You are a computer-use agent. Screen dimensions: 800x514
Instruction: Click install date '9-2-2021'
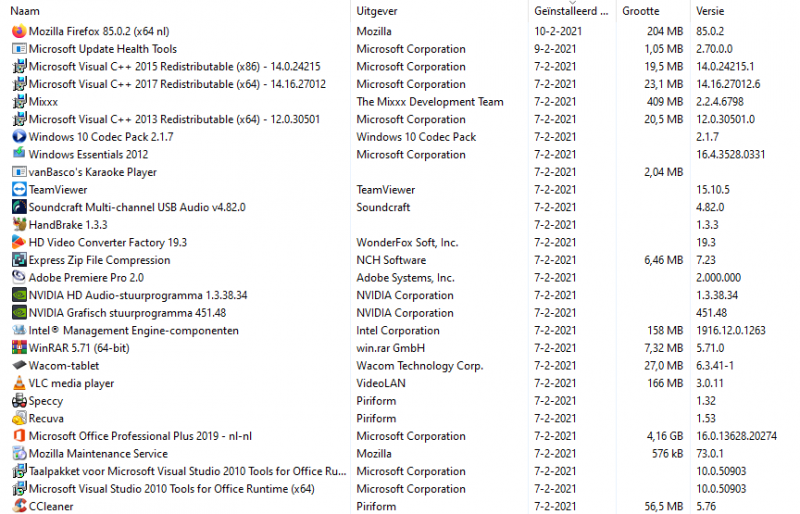pyautogui.click(x=555, y=49)
